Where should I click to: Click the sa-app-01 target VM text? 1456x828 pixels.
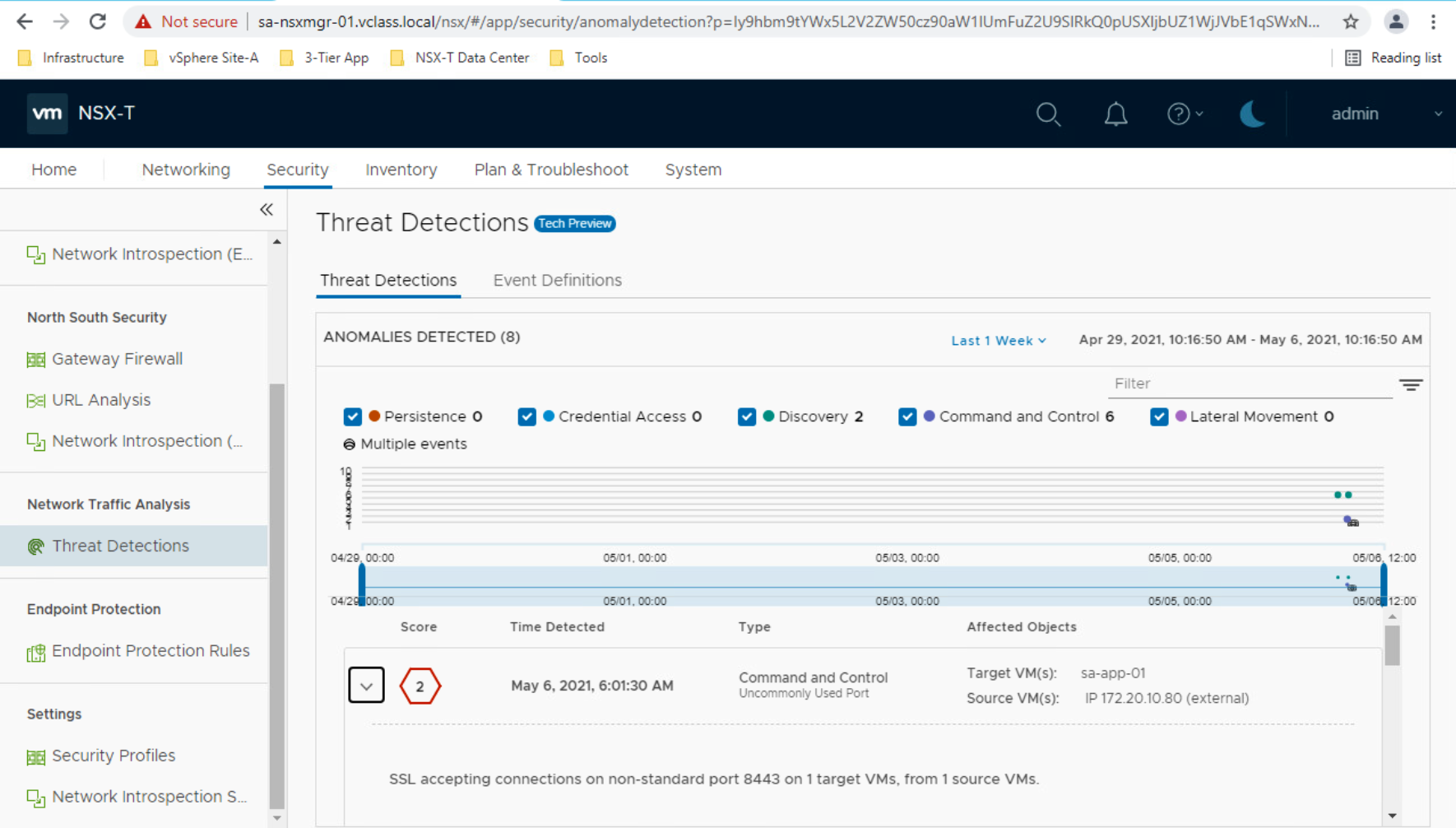(1113, 673)
